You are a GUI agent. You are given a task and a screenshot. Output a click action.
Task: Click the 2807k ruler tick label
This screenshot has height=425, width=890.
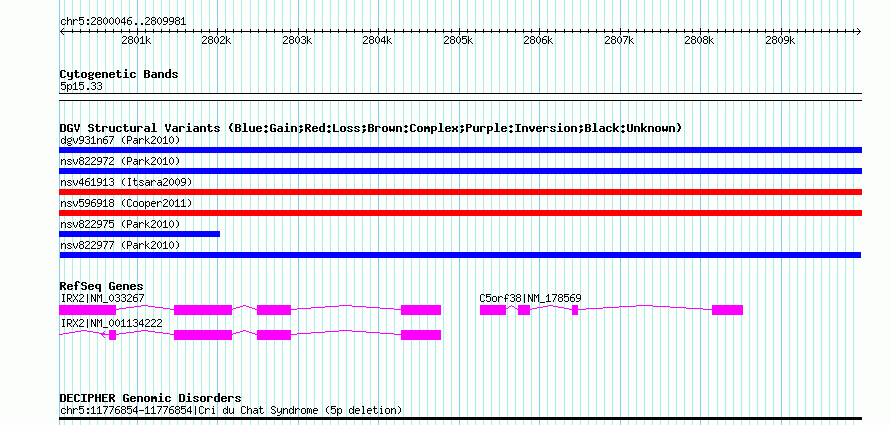[x=619, y=41]
